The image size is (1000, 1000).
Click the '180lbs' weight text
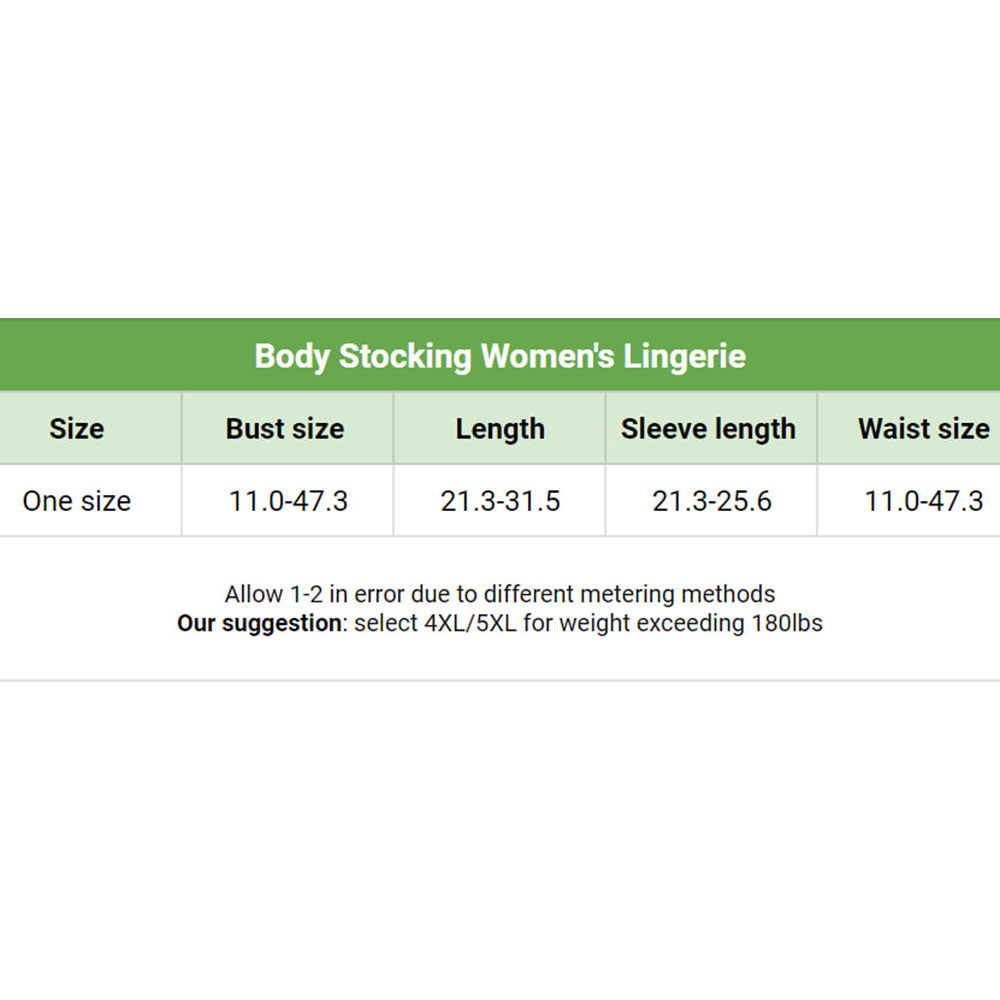pyautogui.click(x=787, y=623)
